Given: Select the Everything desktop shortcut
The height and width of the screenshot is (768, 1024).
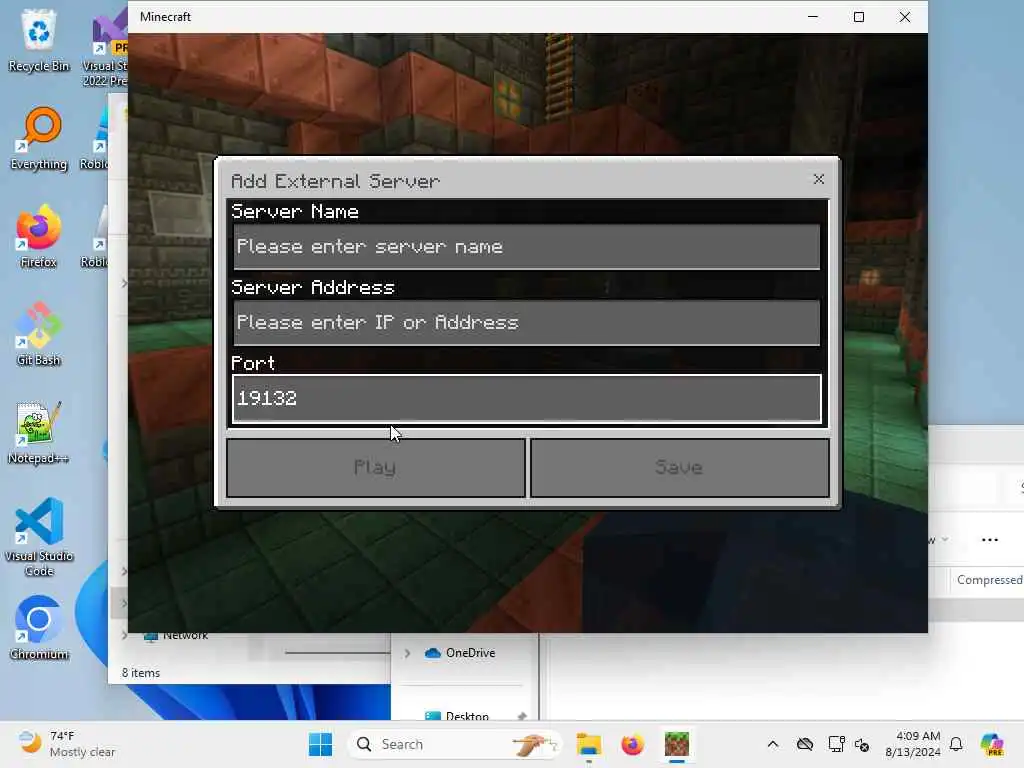Looking at the screenshot, I should [39, 138].
